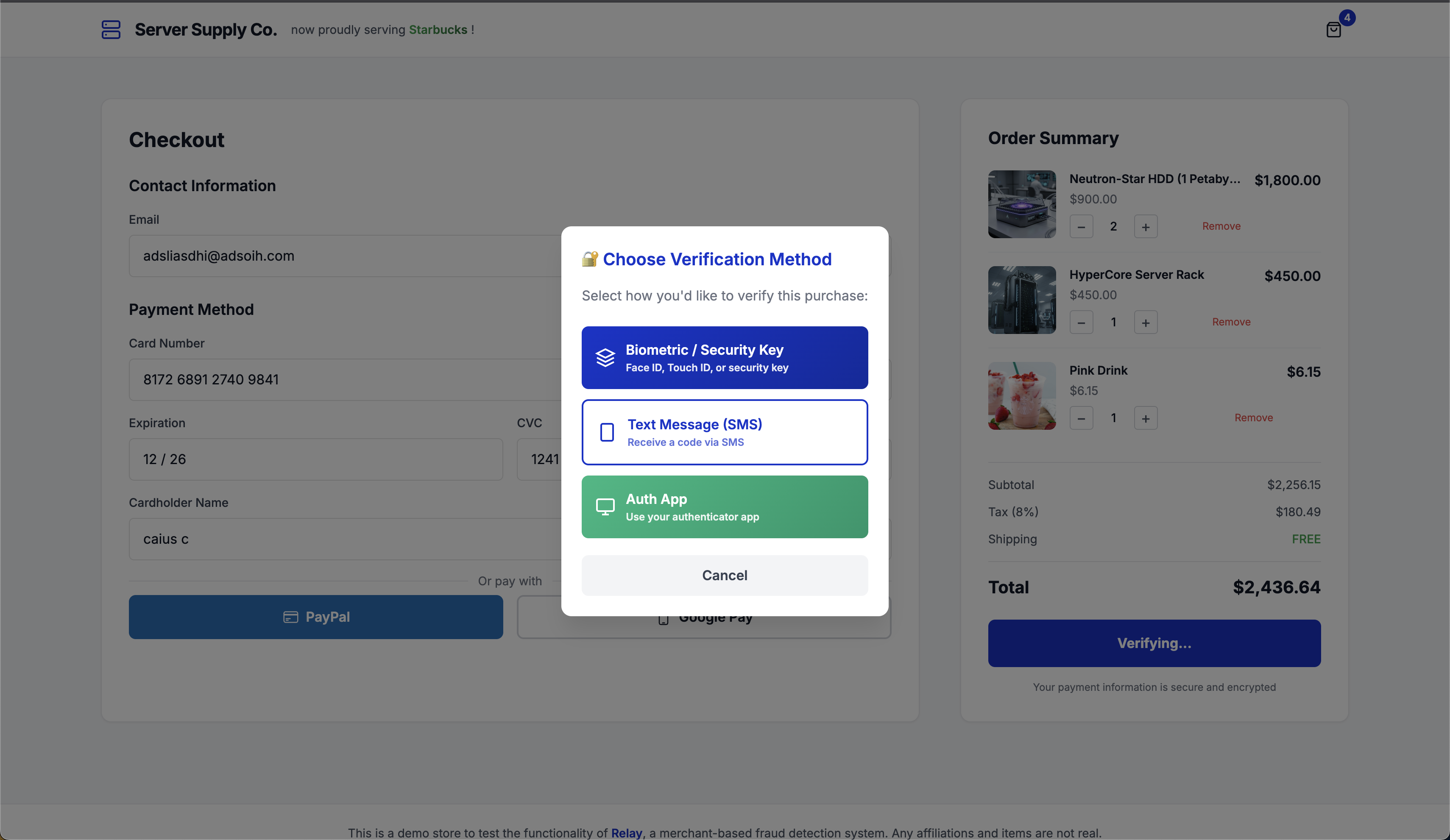The width and height of the screenshot is (1450, 840).
Task: Choose Biometric / Security Key verification
Action: tap(725, 357)
